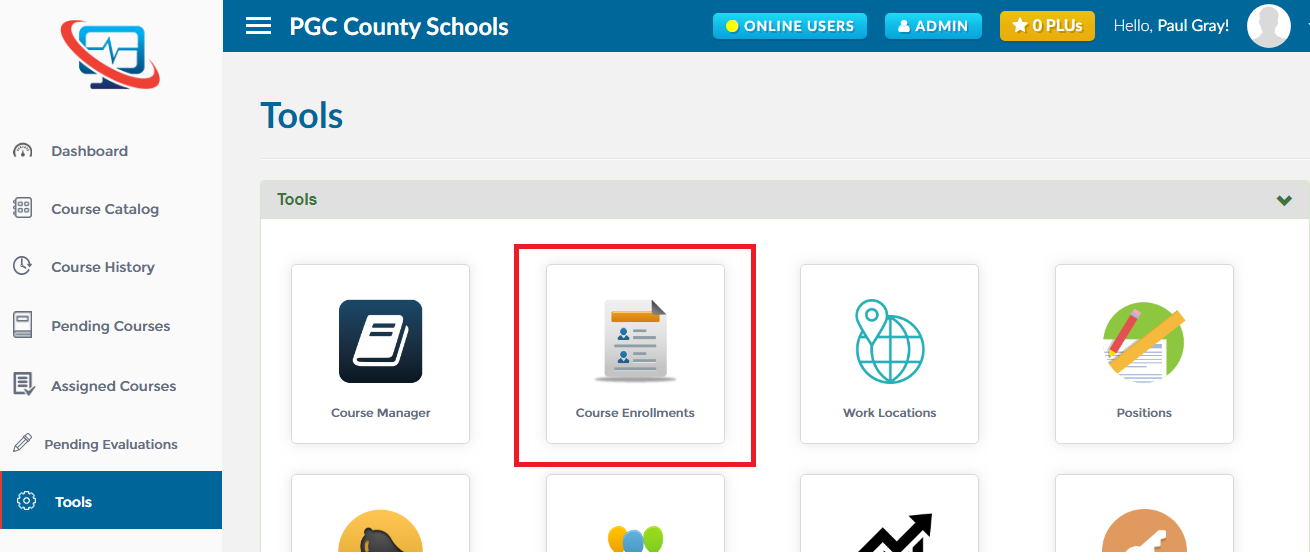Click the Course History clock icon
The image size is (1310, 560).
pos(22,266)
